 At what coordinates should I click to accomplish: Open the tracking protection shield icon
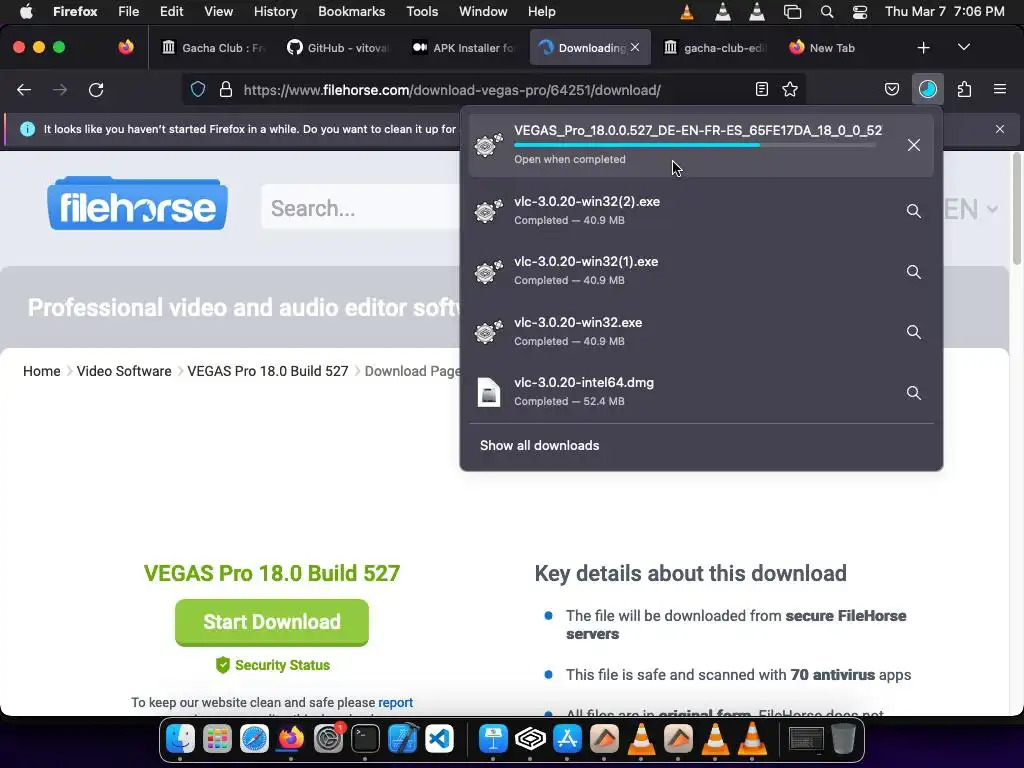(x=198, y=89)
